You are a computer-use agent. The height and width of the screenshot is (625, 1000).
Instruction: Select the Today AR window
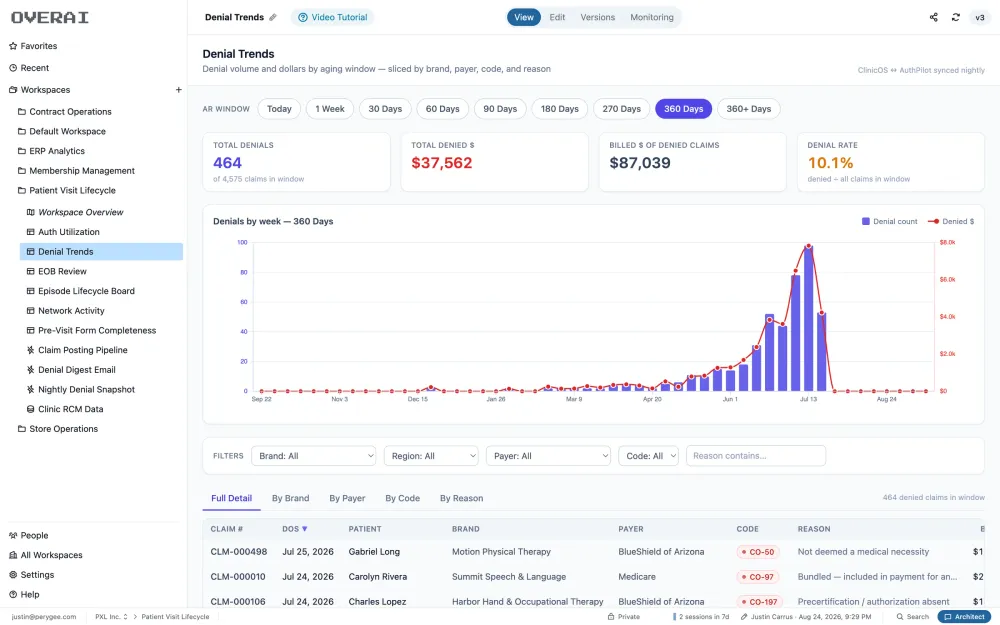click(279, 109)
